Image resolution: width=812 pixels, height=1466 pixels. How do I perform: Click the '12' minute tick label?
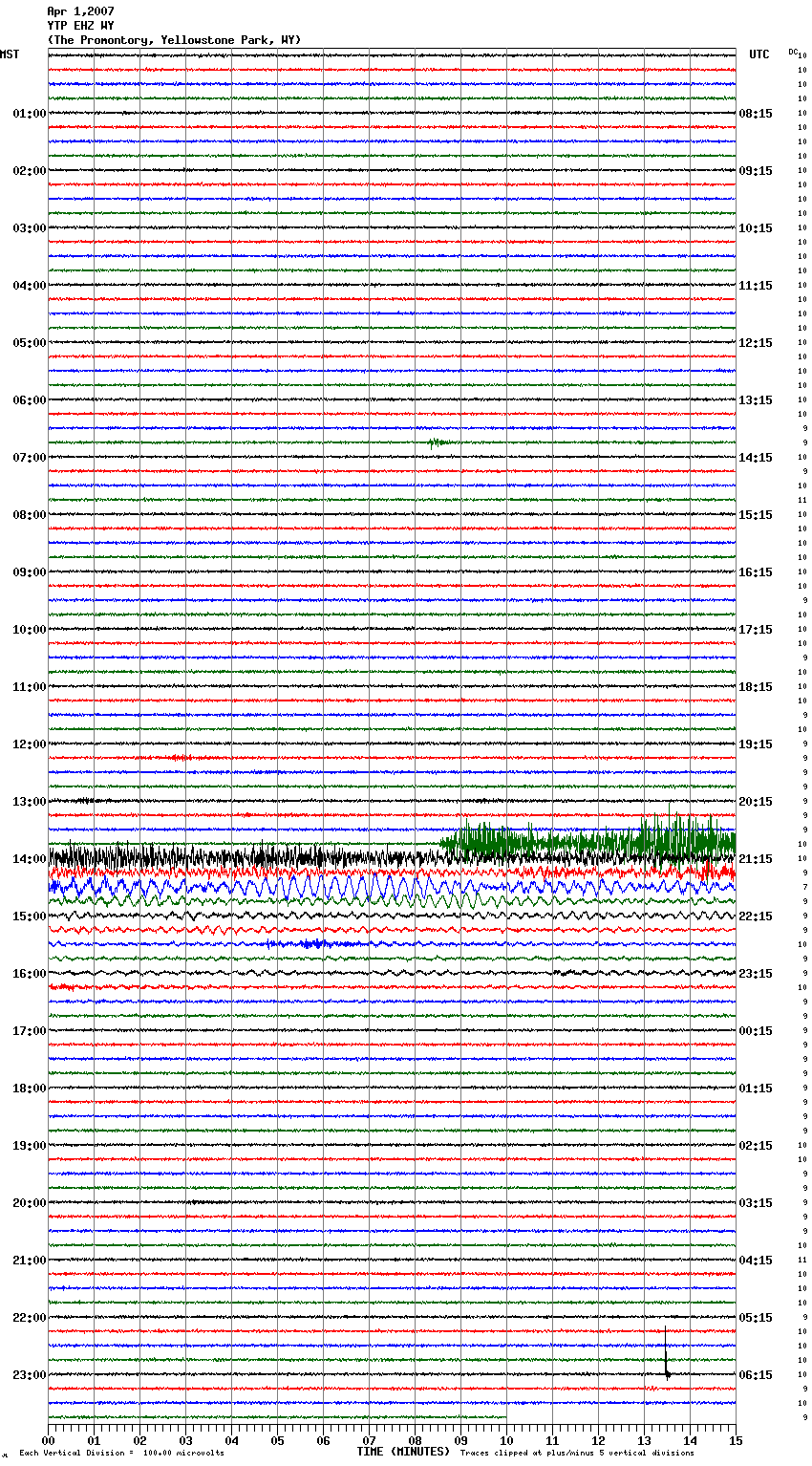(598, 1440)
